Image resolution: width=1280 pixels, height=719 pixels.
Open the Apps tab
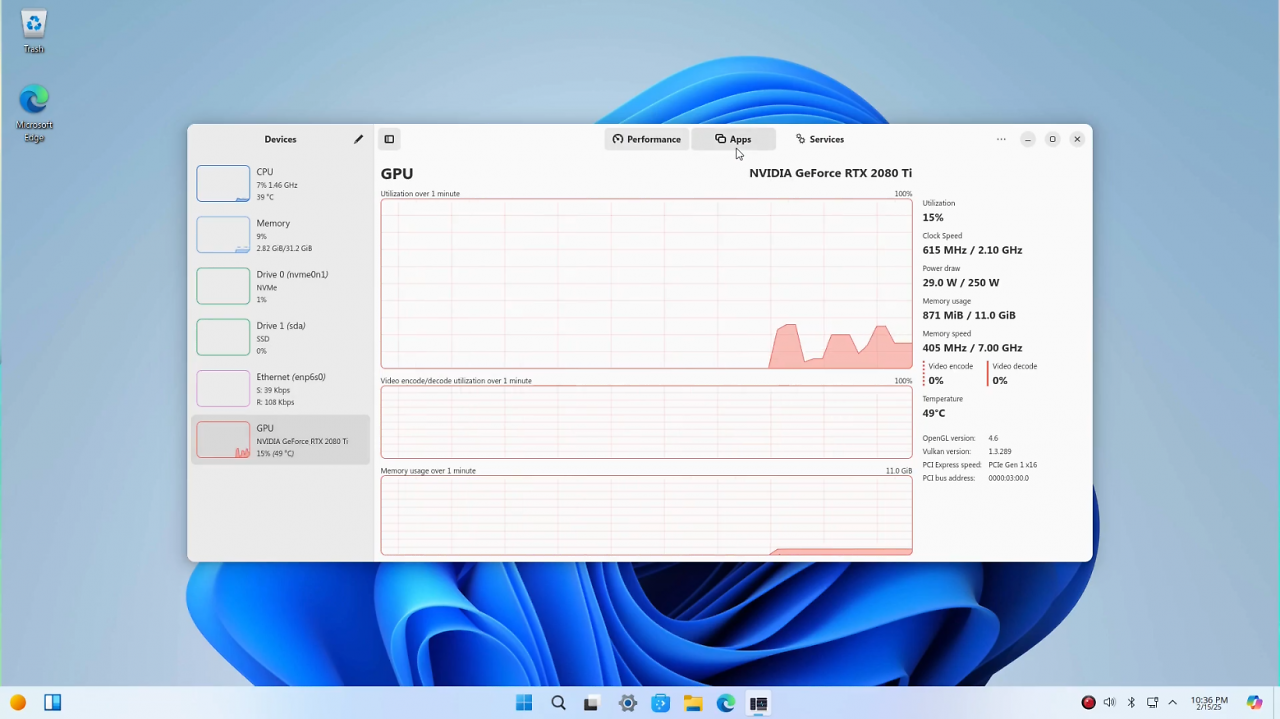point(733,139)
